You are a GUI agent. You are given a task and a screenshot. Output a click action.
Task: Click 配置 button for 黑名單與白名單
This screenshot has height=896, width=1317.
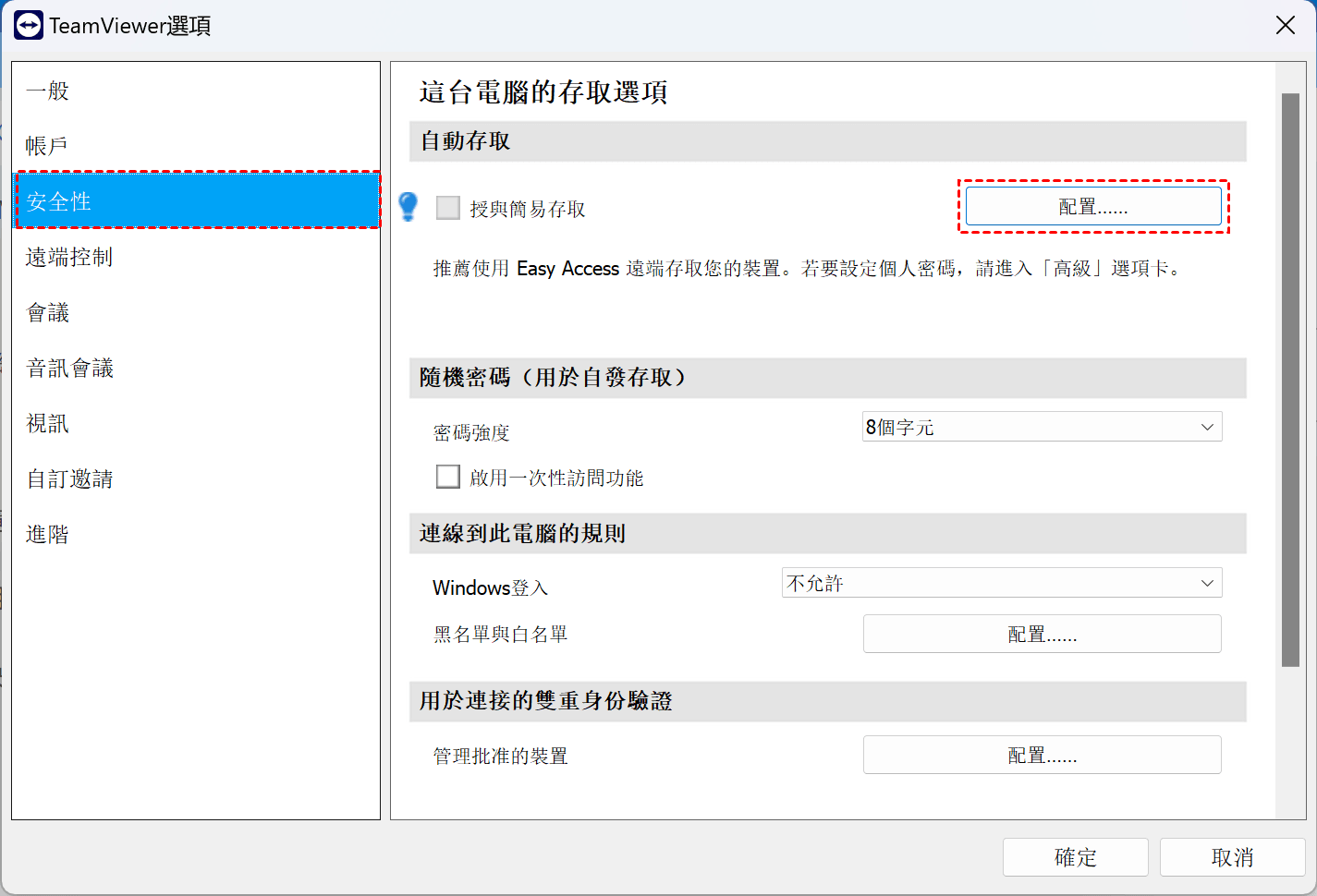(1042, 634)
